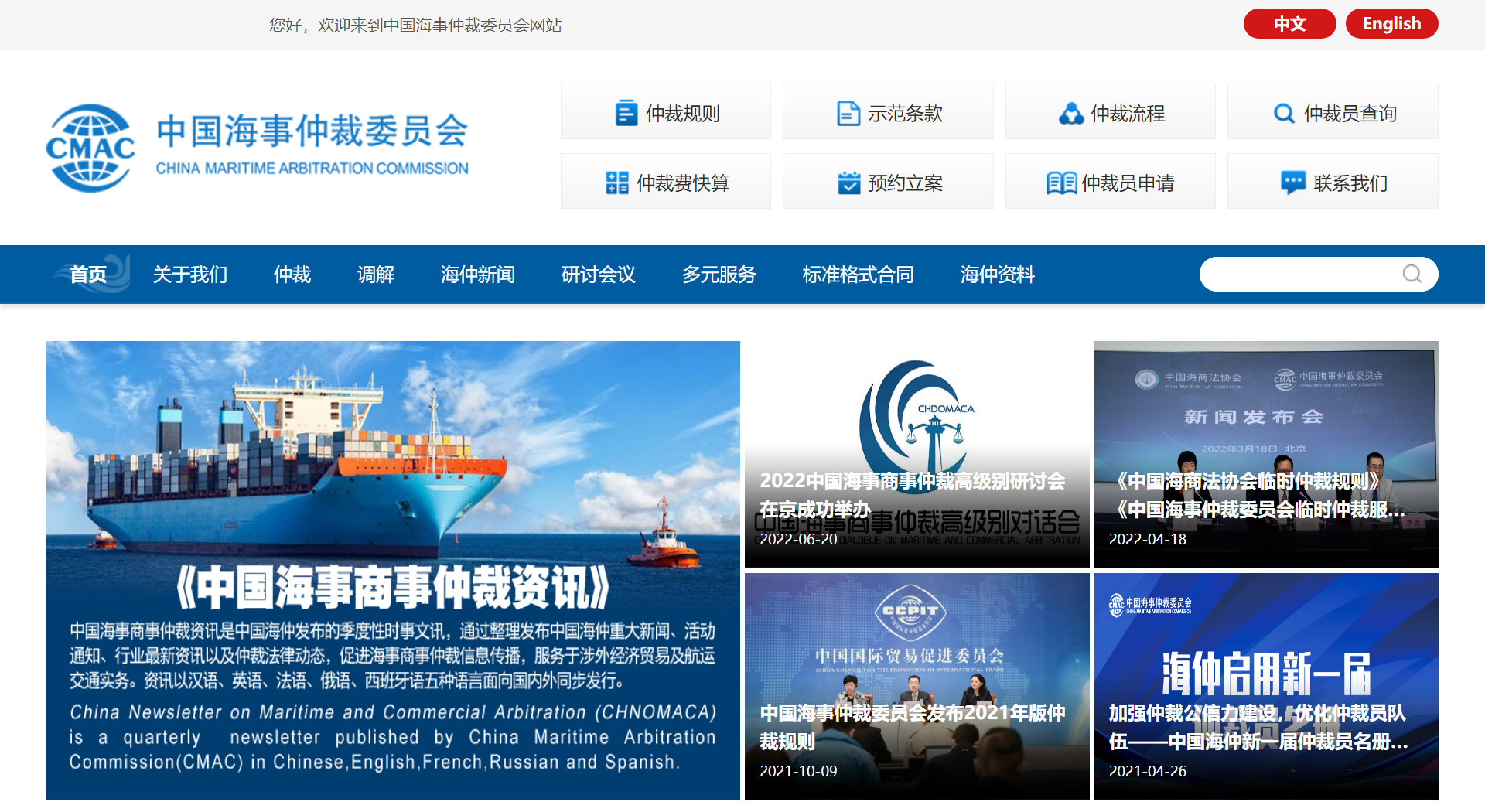Open the 仲裁员申请 text link
This screenshot has height=812, width=1485.
tap(1128, 183)
